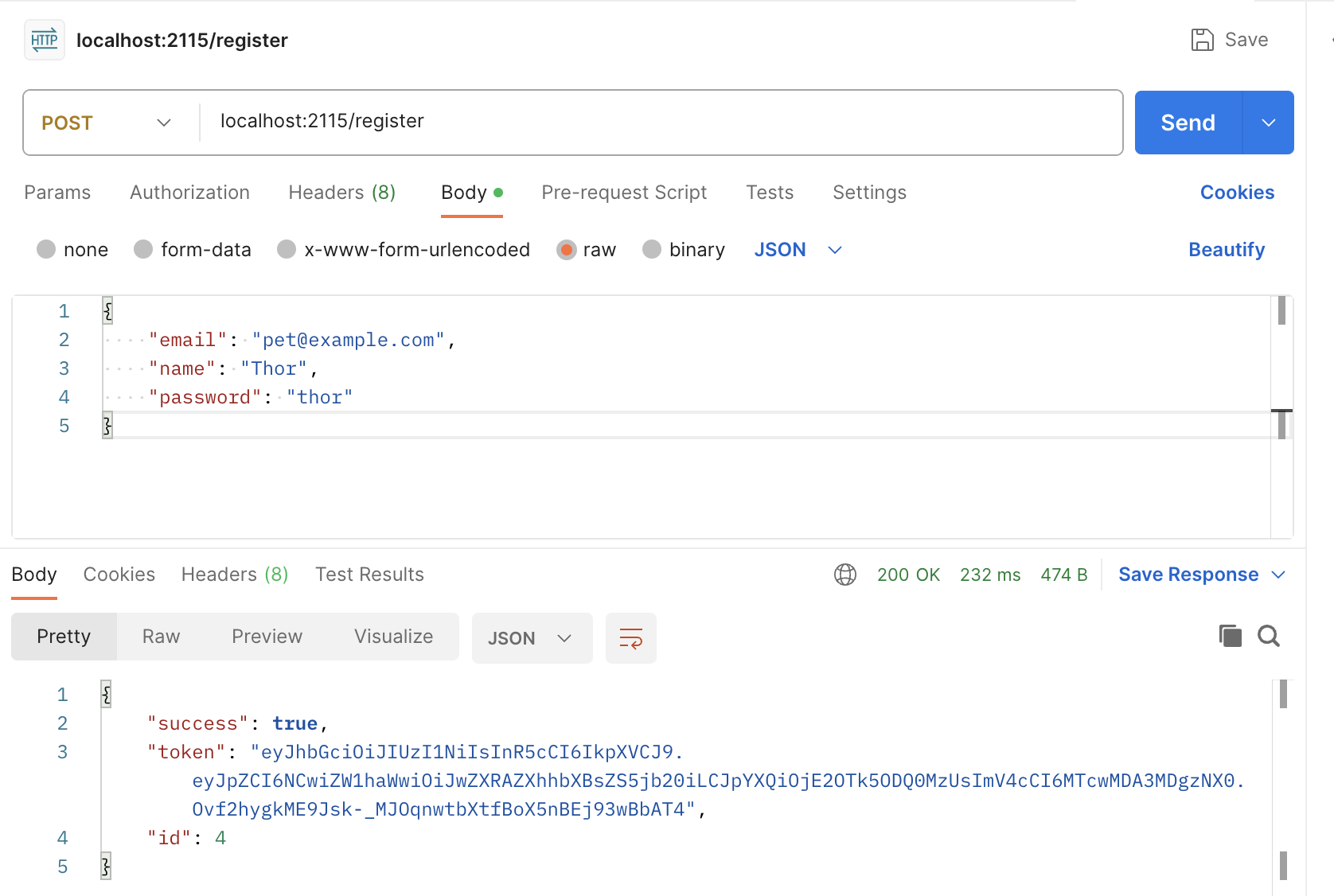Click the localhost:2115/register title text
Viewport: 1334px width, 896px height.
181,41
